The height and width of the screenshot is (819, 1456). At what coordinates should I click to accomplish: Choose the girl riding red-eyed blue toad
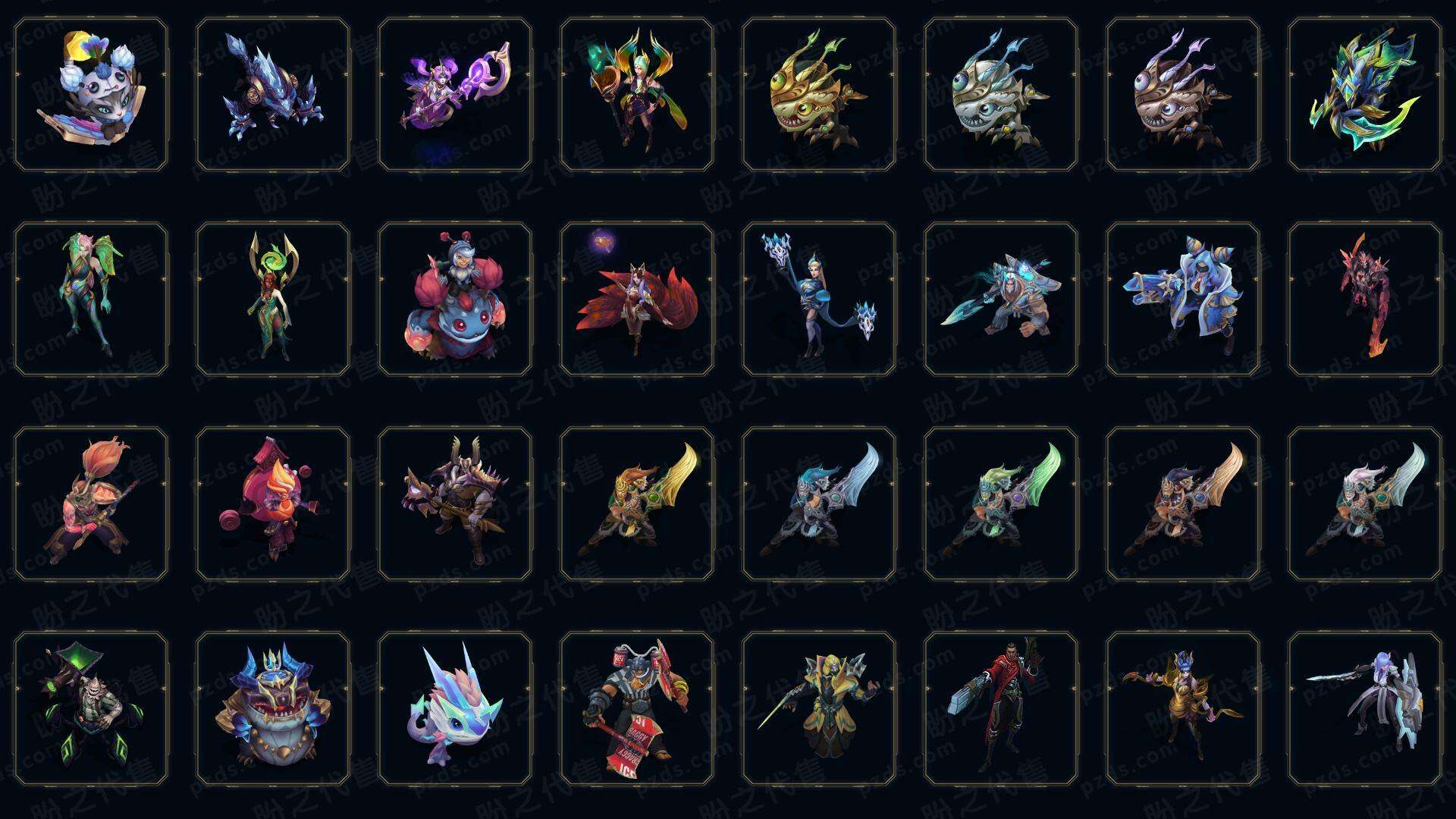coord(455,299)
